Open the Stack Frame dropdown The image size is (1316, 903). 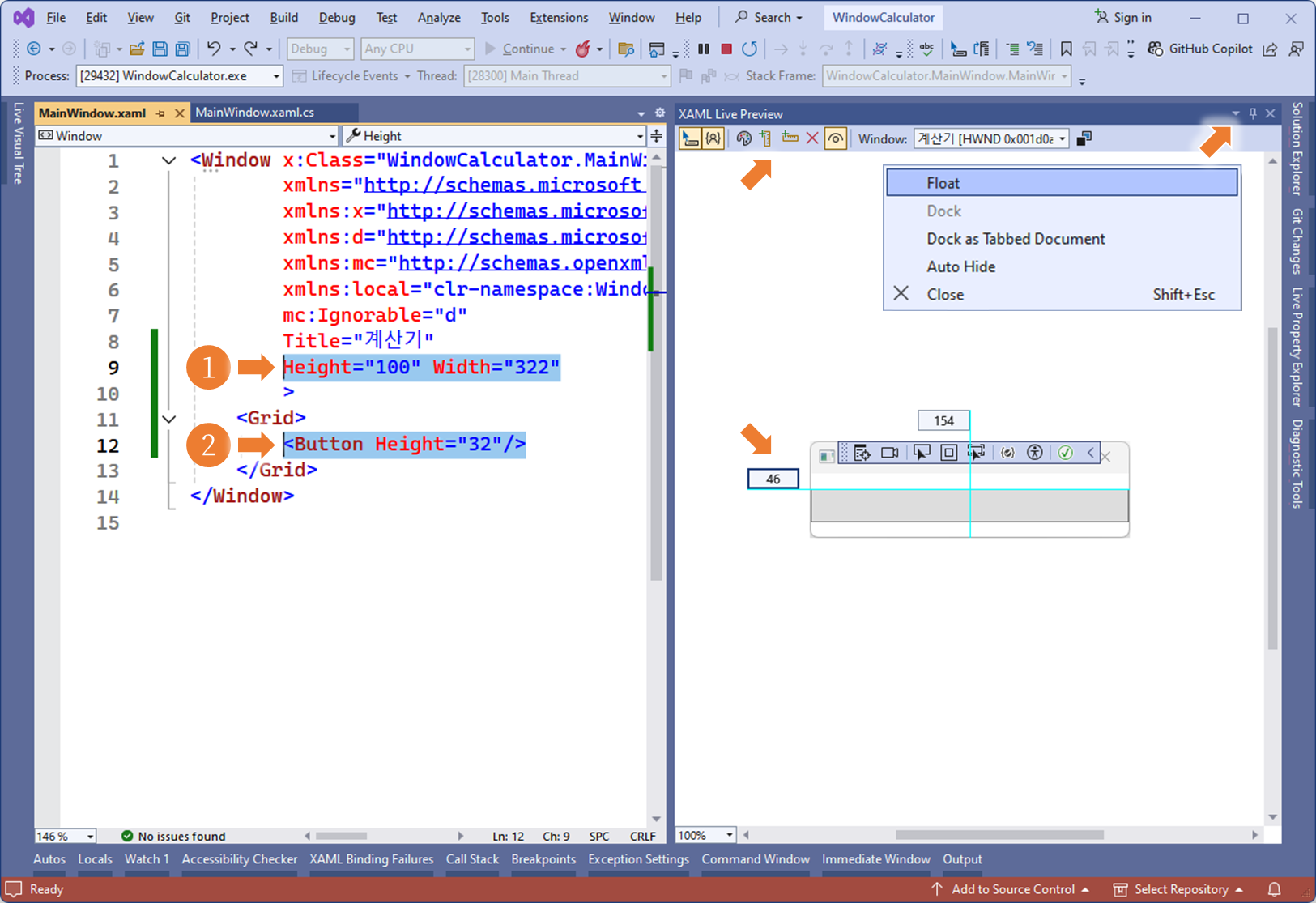pos(947,76)
